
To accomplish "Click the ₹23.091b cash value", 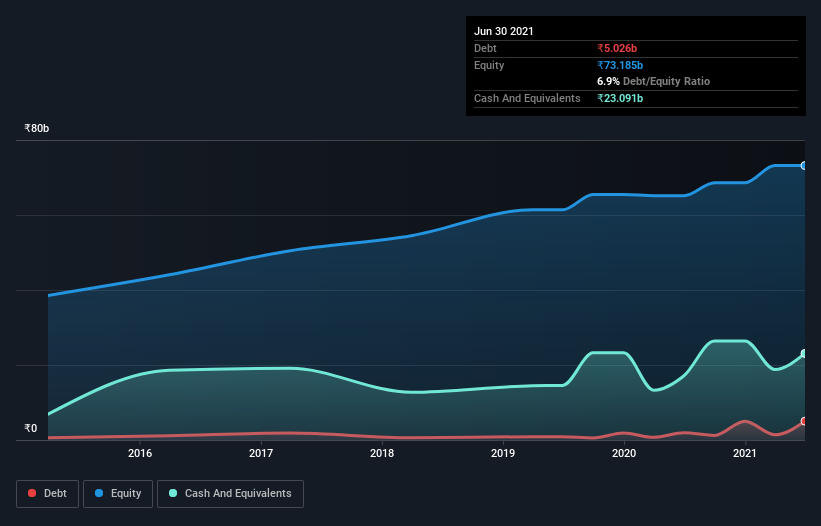I will [620, 98].
